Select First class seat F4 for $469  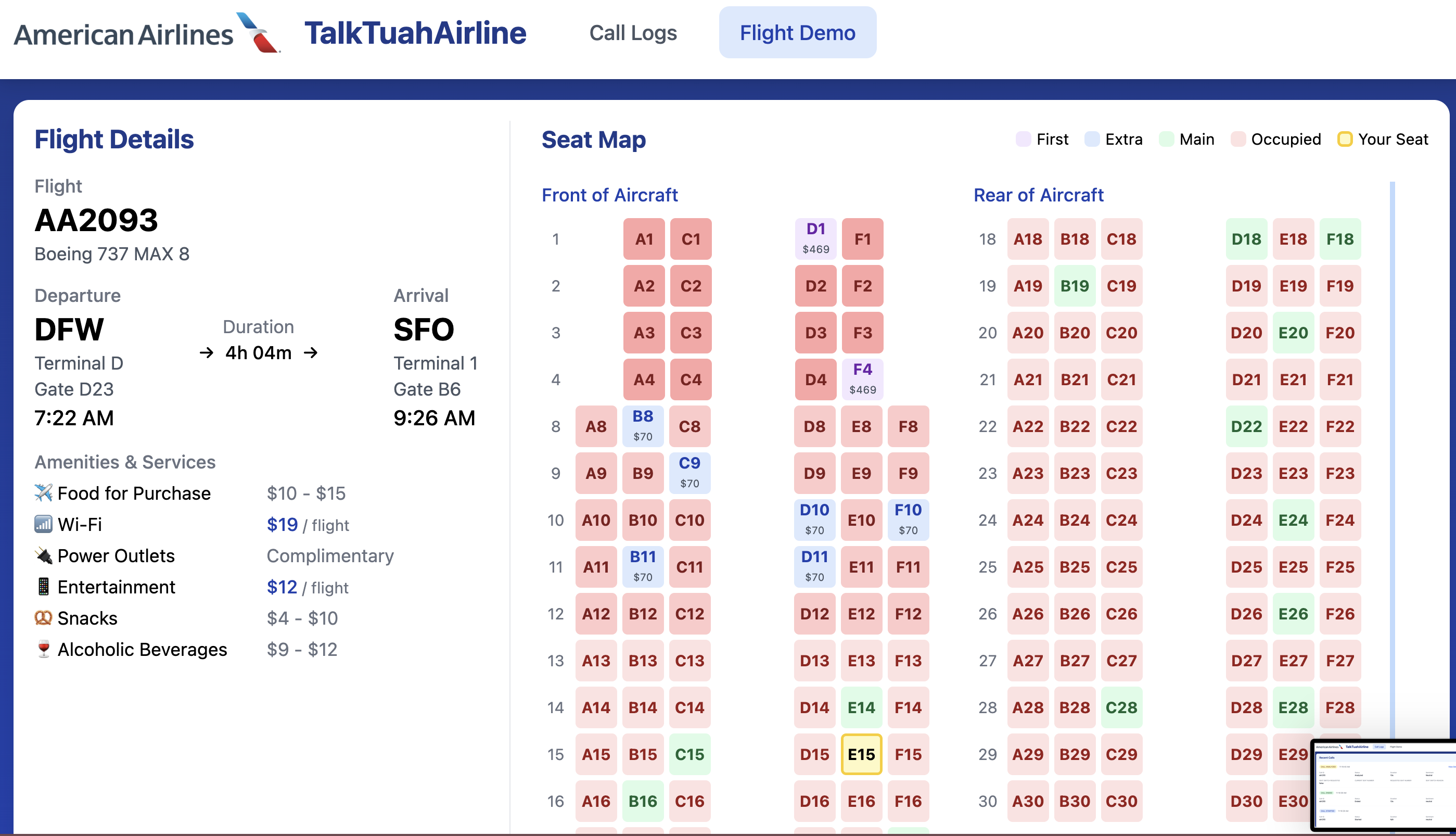tap(862, 379)
